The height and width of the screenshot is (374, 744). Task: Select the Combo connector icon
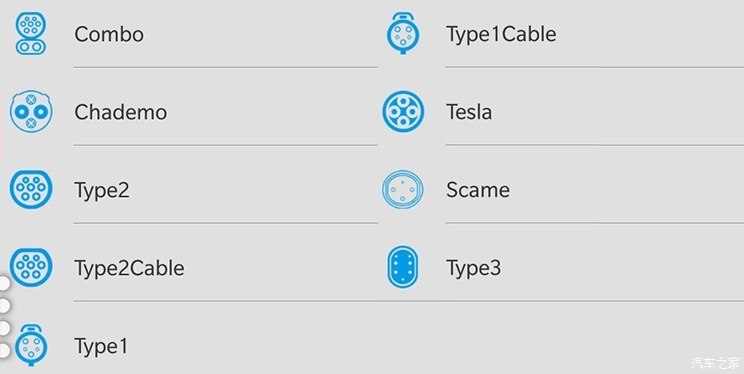(x=31, y=34)
